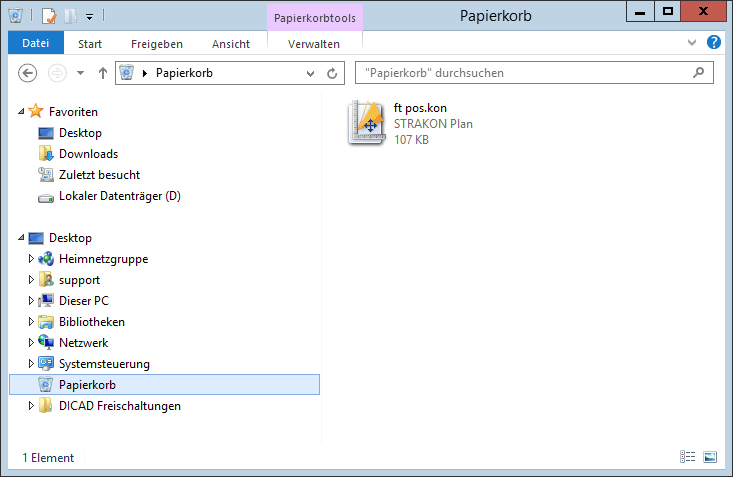The image size is (733, 477).
Task: Open Desktop under Favoriten
Action: coord(80,133)
